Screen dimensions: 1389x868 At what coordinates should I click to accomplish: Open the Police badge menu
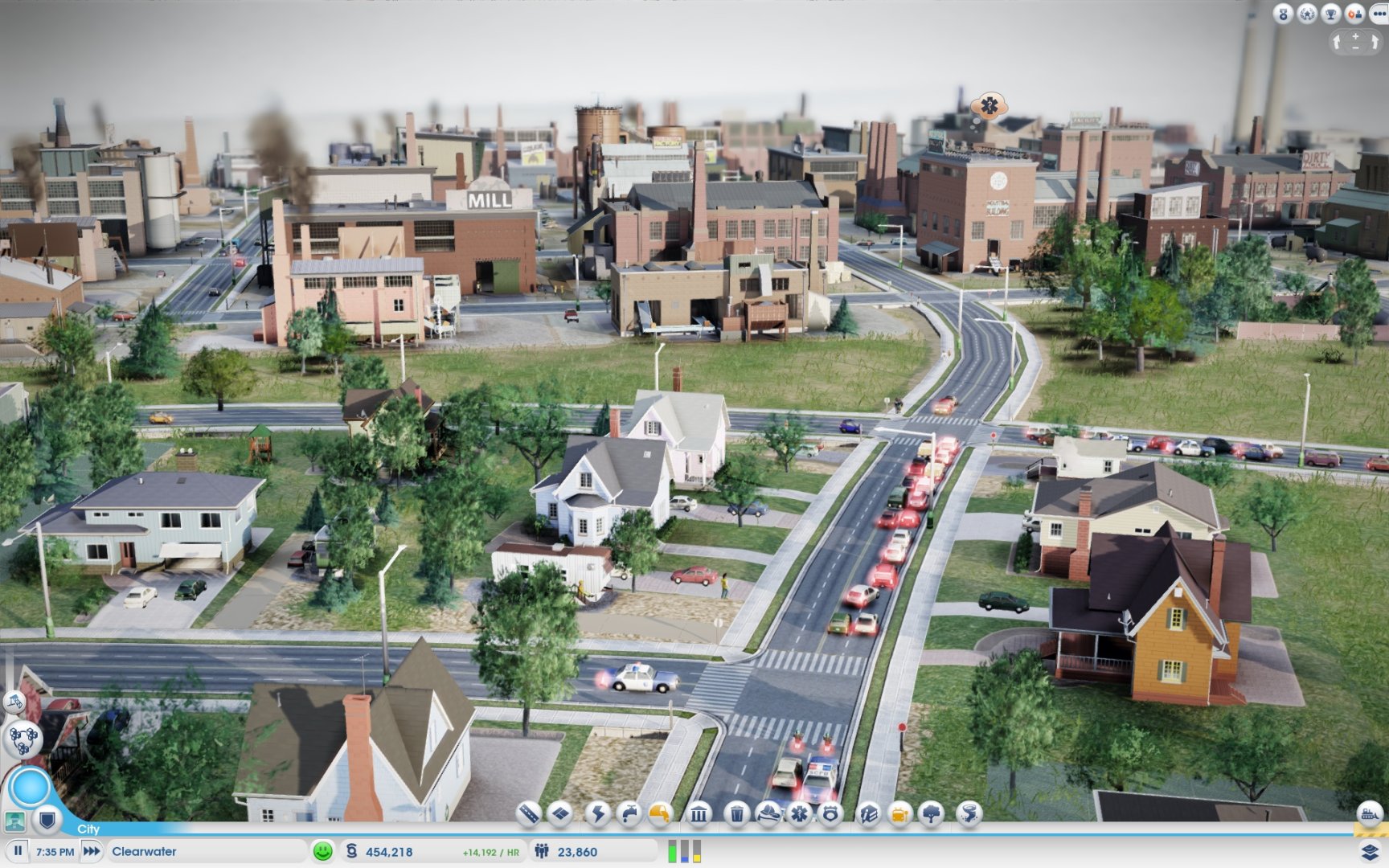pyautogui.click(x=830, y=814)
